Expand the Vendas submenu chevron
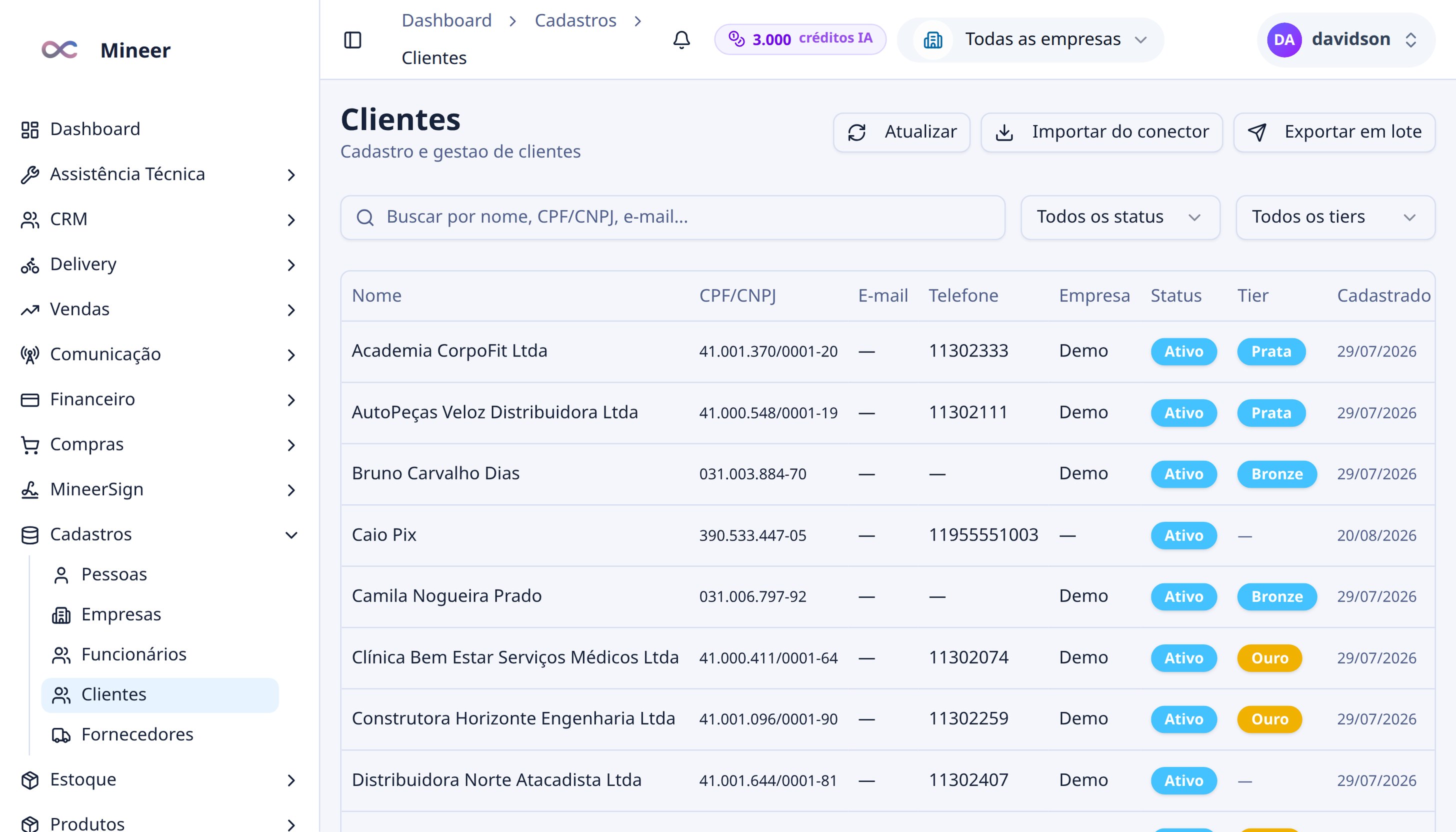The image size is (1456, 832). click(x=291, y=310)
